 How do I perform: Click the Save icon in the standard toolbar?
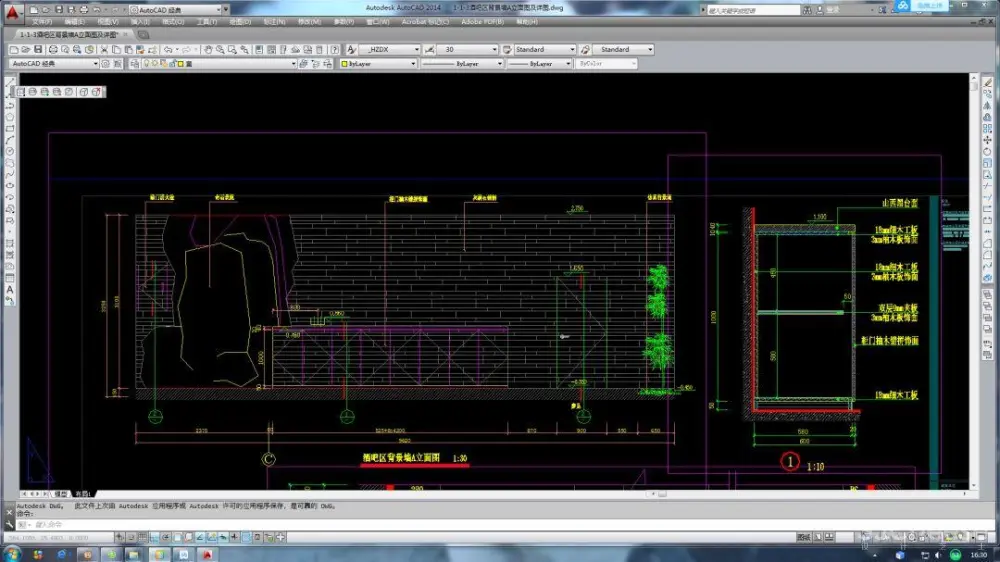37,49
